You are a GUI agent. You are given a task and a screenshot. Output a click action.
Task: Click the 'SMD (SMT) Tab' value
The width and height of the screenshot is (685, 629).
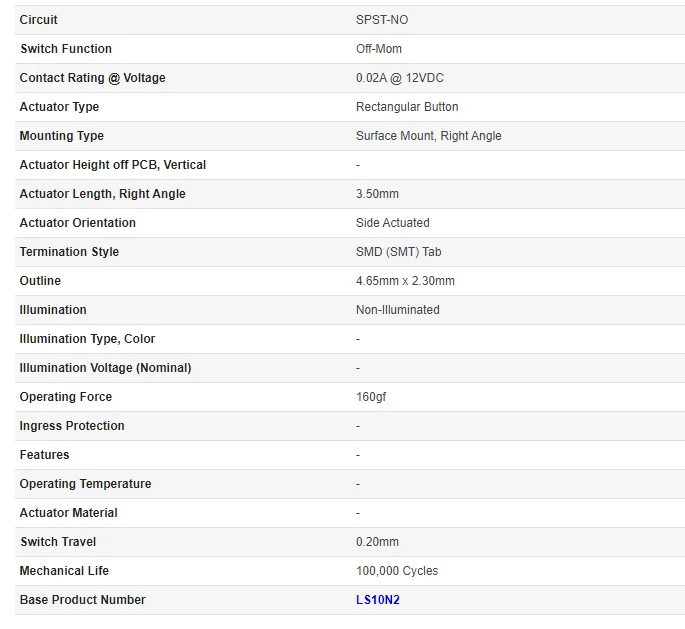pyautogui.click(x=398, y=252)
